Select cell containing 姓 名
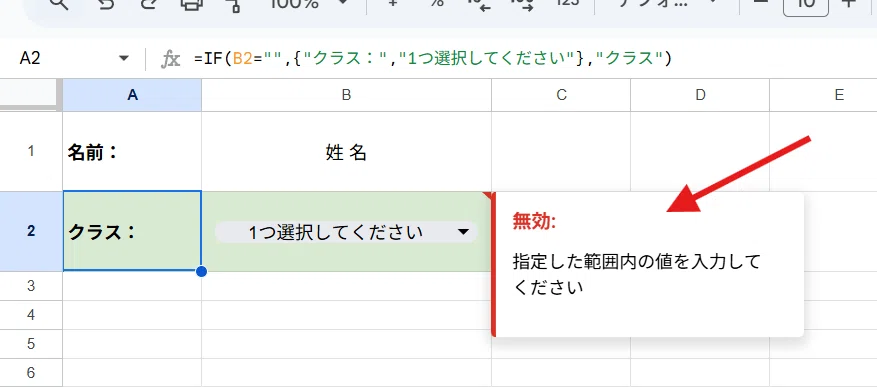The width and height of the screenshot is (877, 387). pos(346,152)
